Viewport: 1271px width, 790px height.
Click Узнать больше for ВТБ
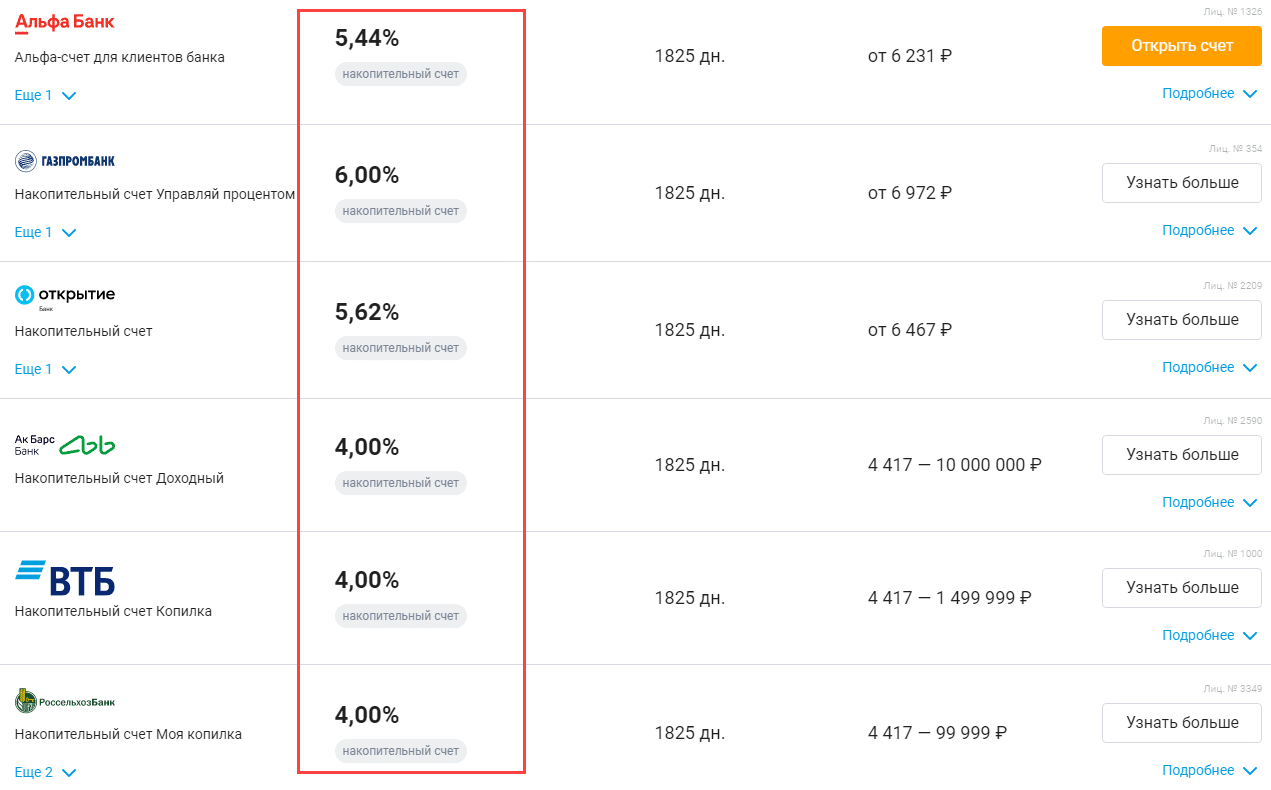pyautogui.click(x=1181, y=588)
